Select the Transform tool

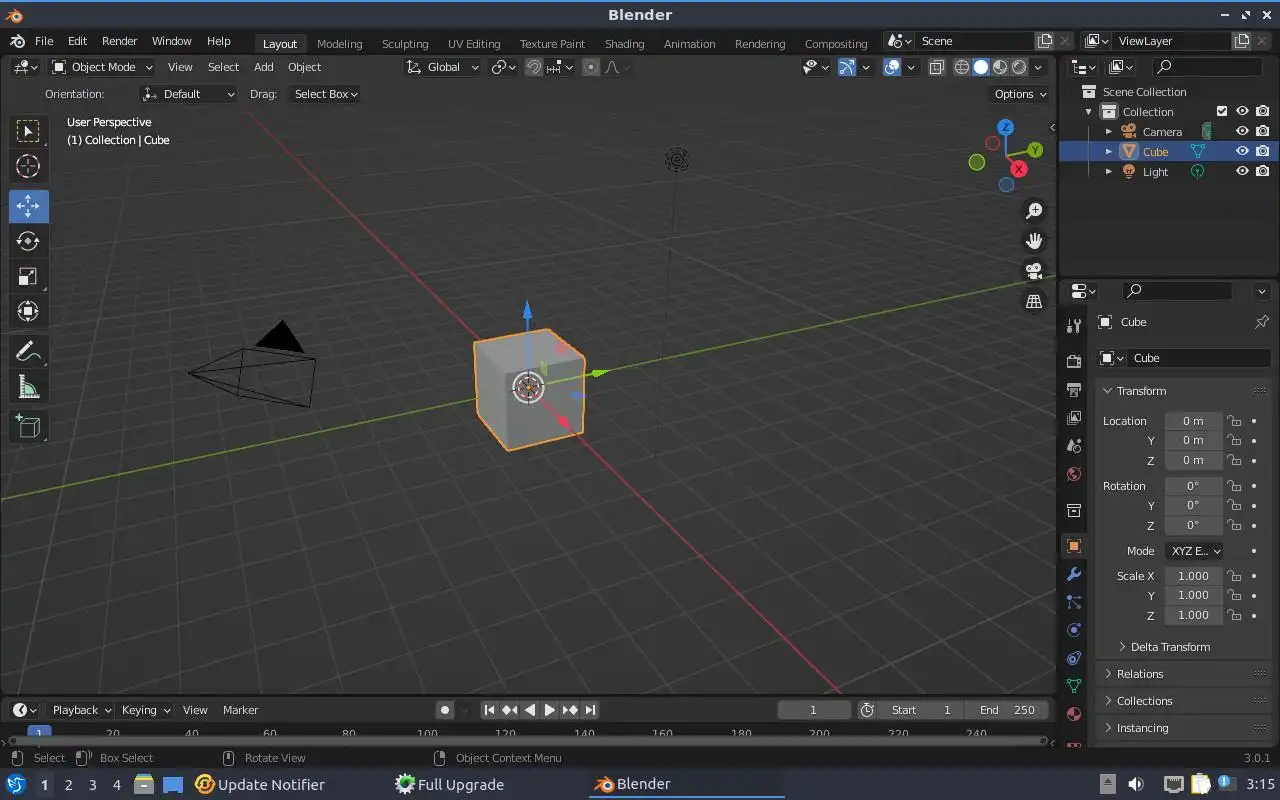click(x=28, y=311)
